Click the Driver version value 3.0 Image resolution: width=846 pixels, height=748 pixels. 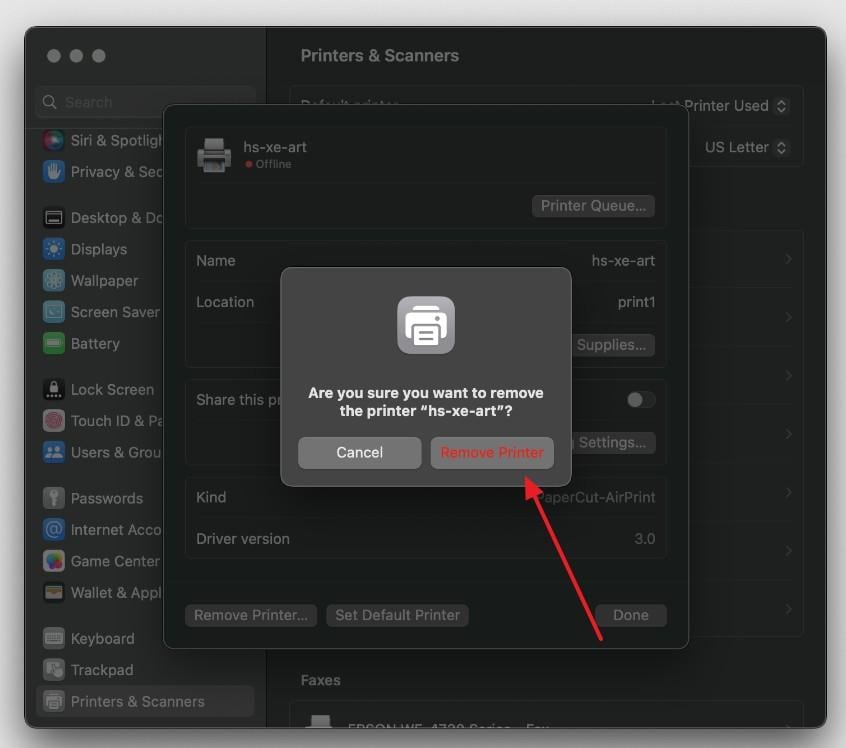click(645, 539)
